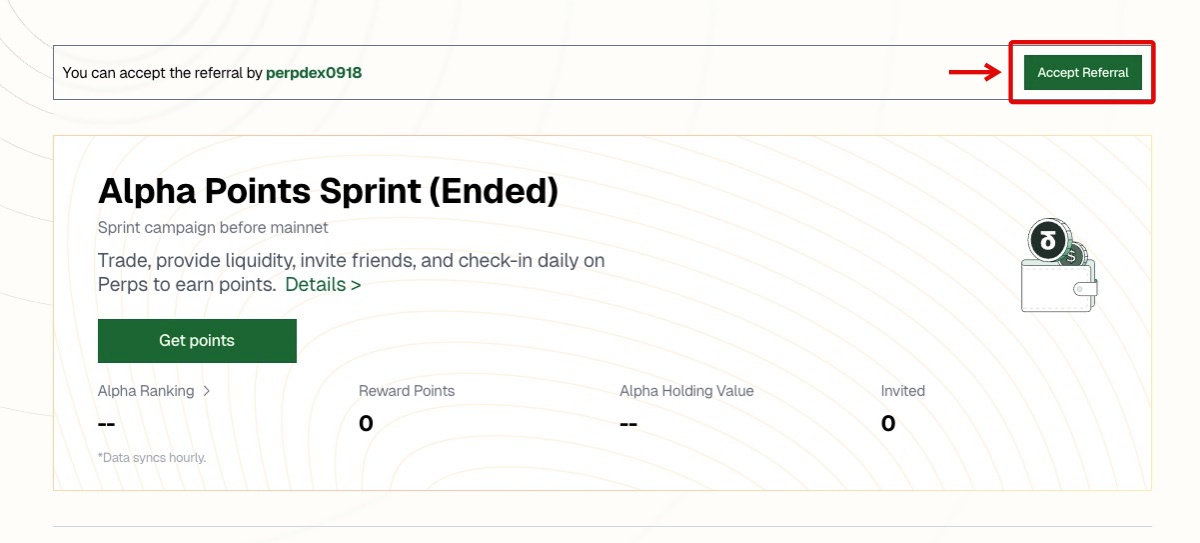Click the "Trade, provide liquidity" description text
Viewport: 1200px width, 543px height.
tap(351, 261)
